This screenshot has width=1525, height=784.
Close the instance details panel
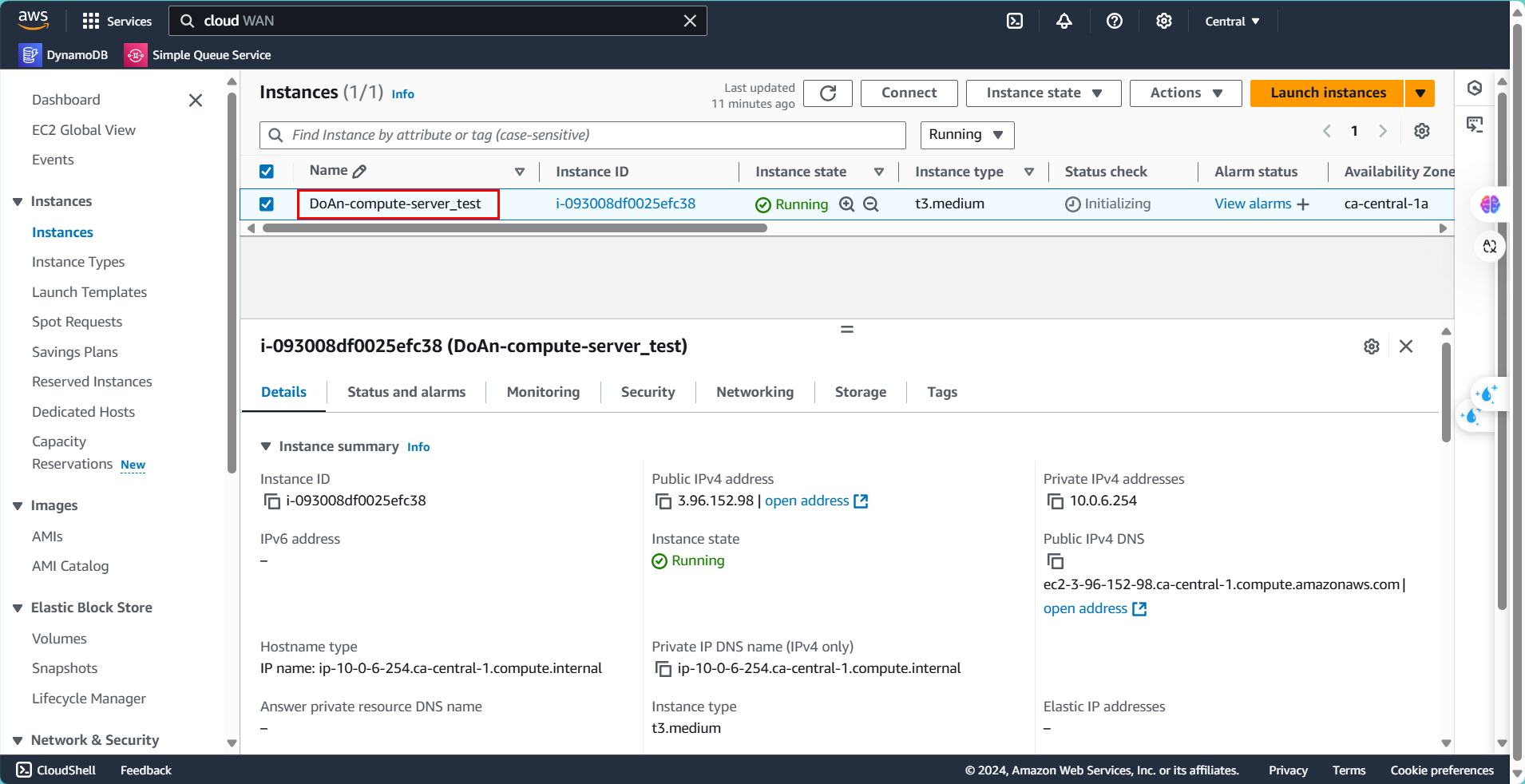(x=1406, y=346)
